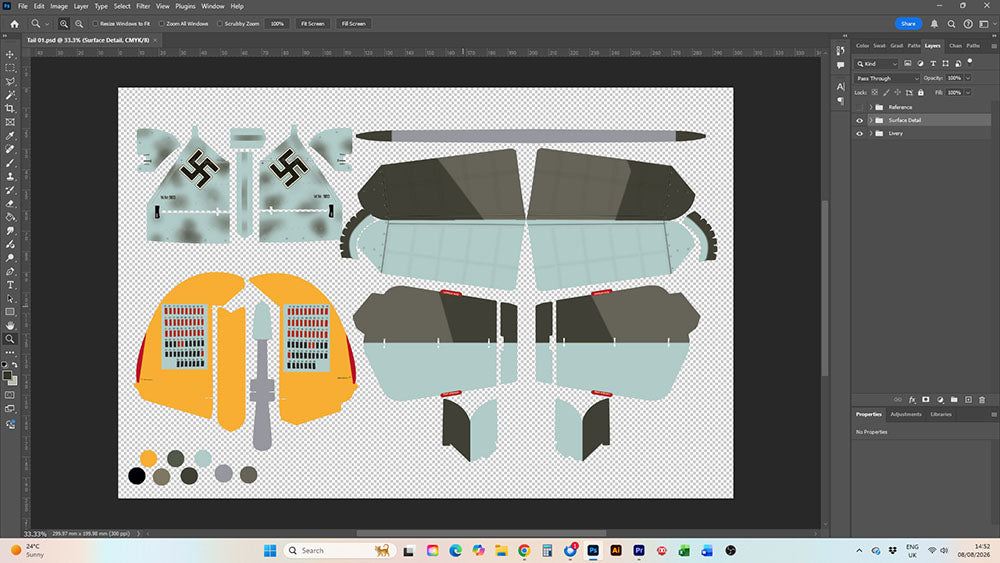The width and height of the screenshot is (1000, 563).
Task: Show the Reference group
Action: coord(859,107)
